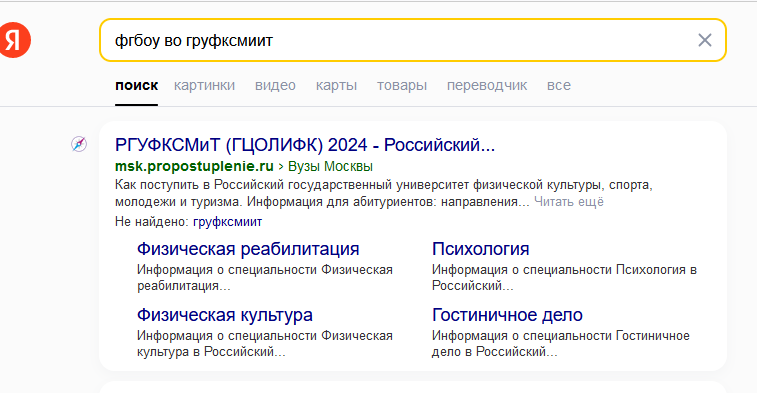Viewport: 757px width, 393px height.
Task: Open the Физическая культура sitelink
Action: (224, 315)
